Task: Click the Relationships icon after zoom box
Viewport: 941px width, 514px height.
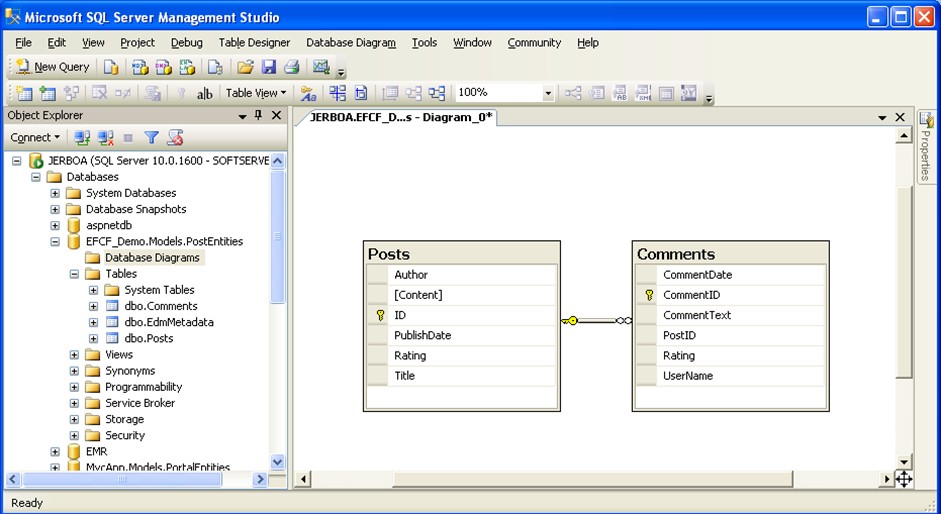Action: [573, 93]
